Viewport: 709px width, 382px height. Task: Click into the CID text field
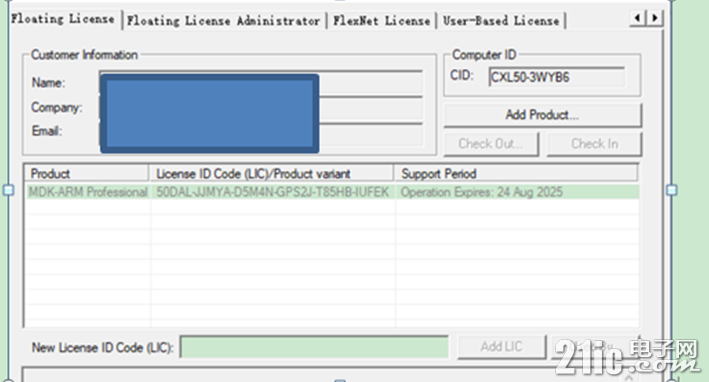pos(557,77)
